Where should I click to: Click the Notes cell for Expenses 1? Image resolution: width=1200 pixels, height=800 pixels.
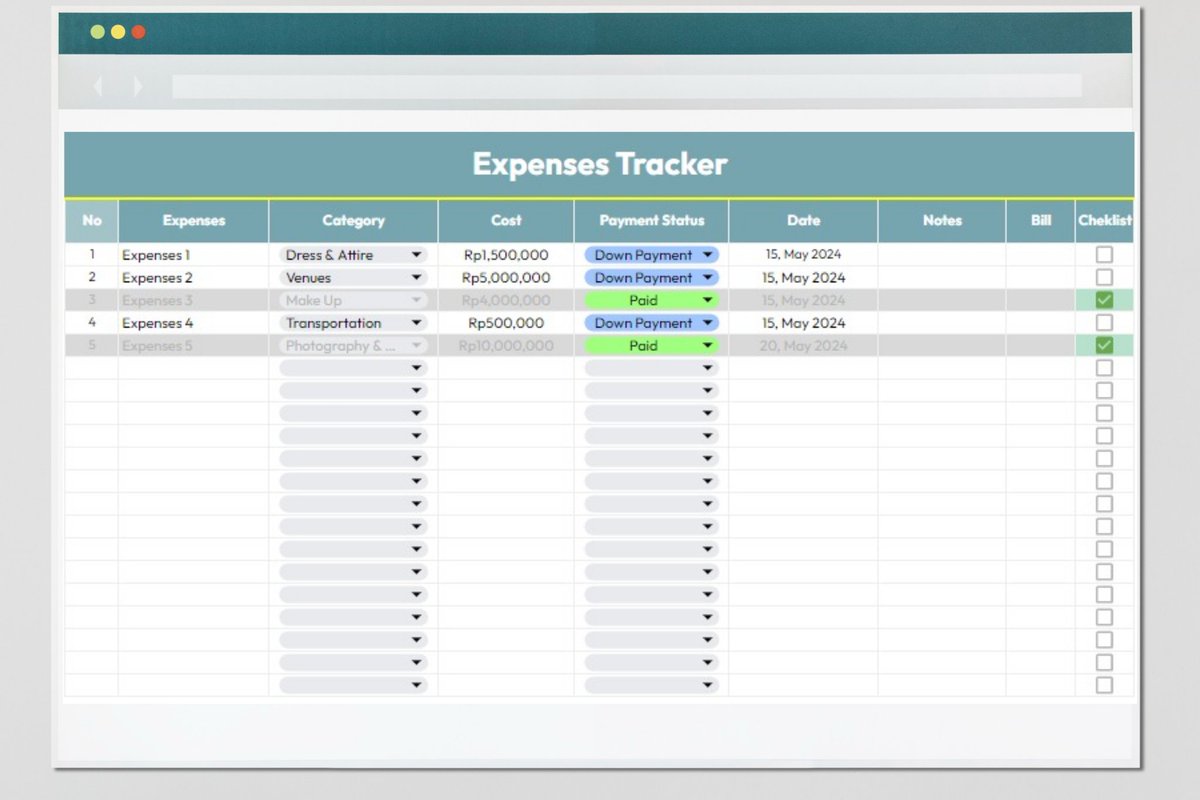pos(942,255)
